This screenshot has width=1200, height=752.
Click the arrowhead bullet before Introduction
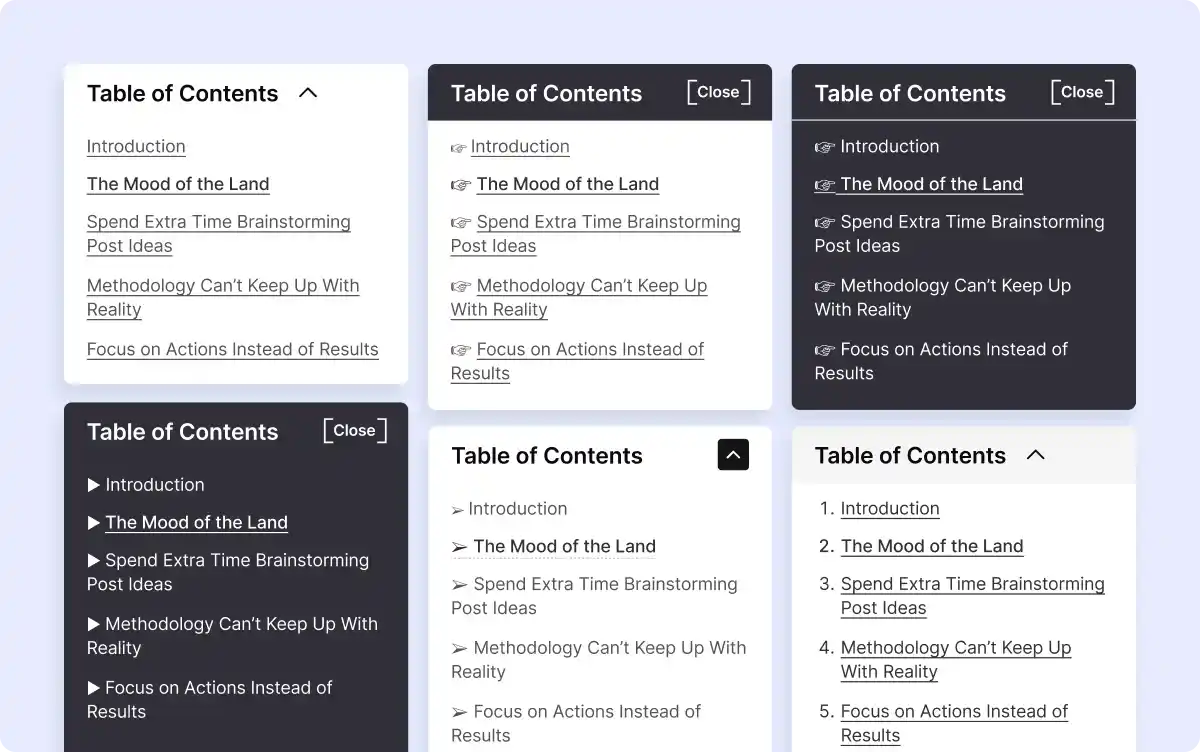pos(458,510)
